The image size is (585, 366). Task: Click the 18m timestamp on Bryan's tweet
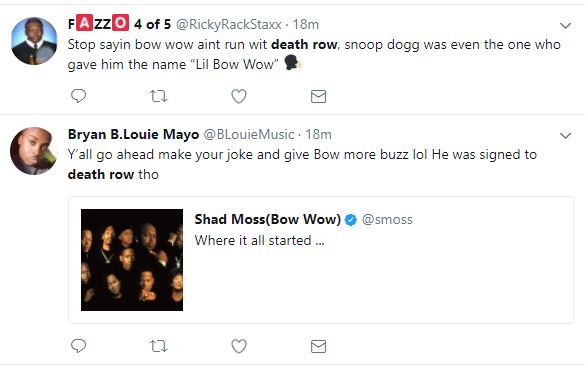(319, 134)
